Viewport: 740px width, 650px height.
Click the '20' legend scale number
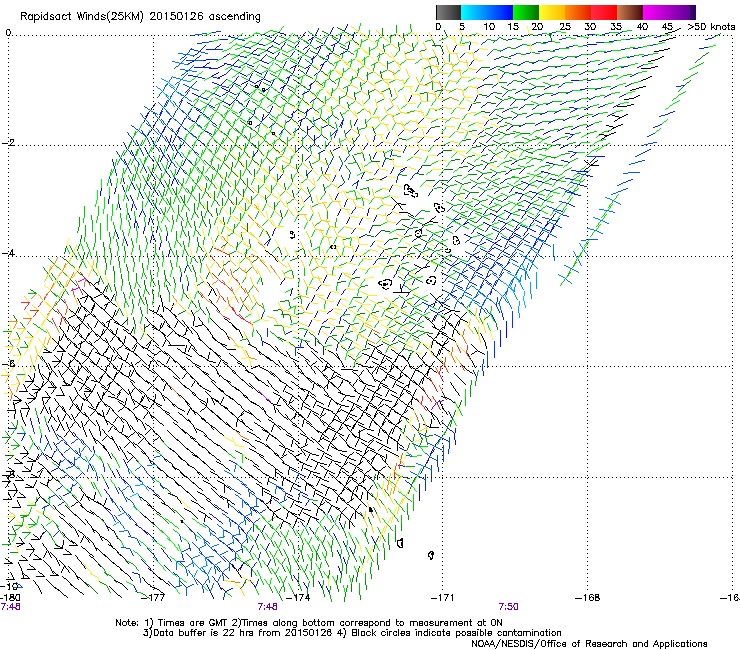coord(537,27)
